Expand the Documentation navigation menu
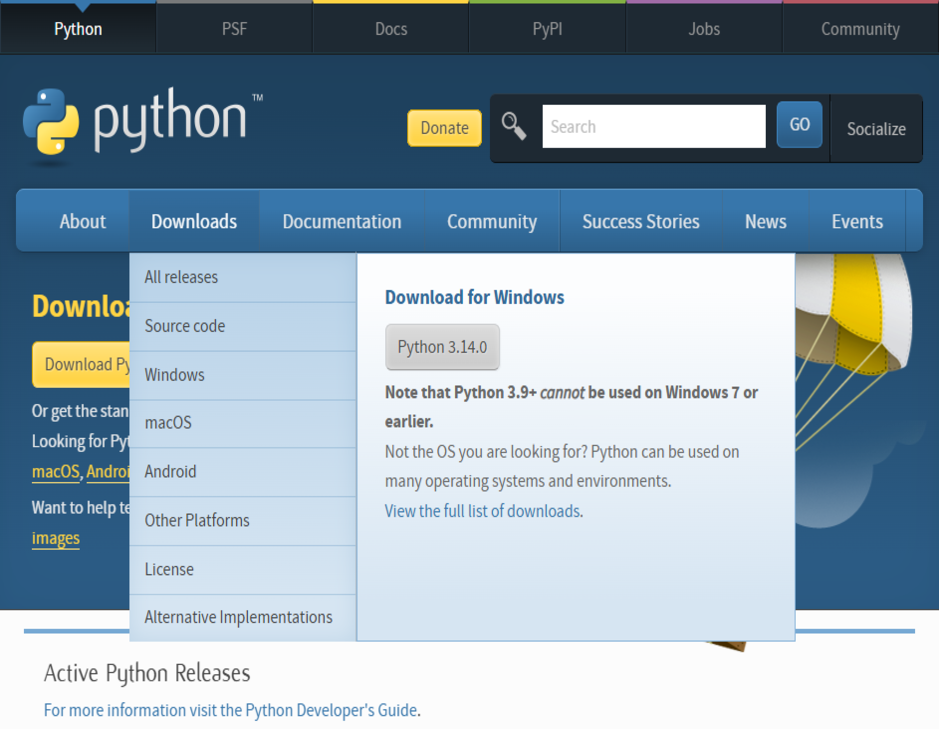 341,221
